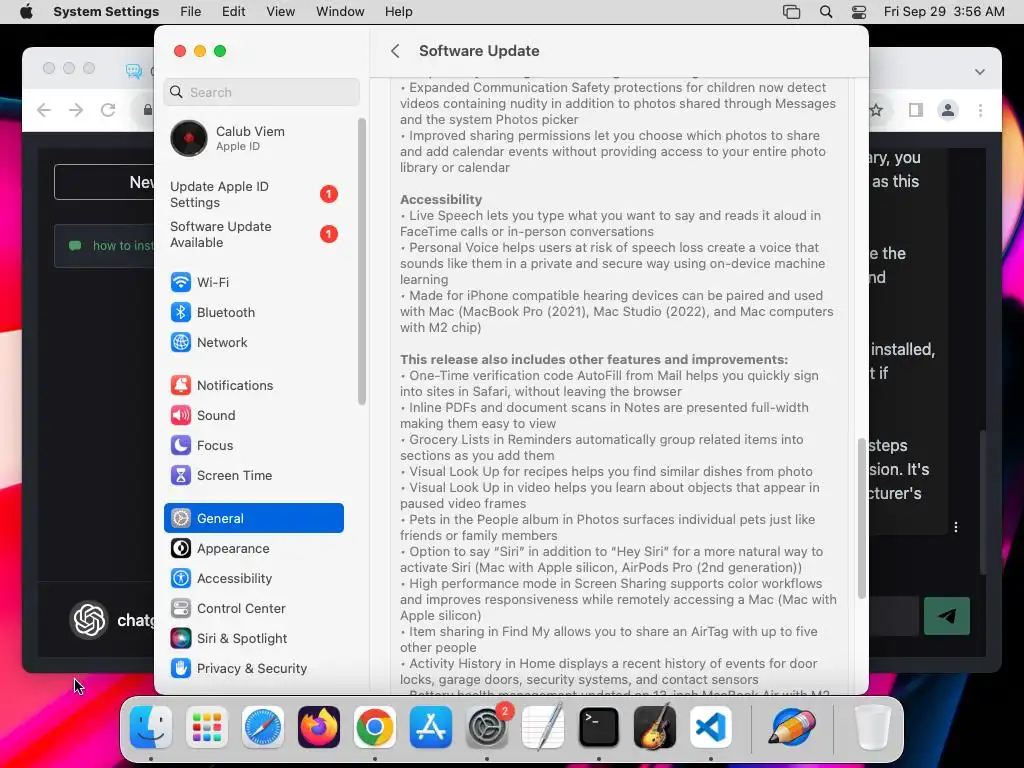Click the Software Update content scrollbar
This screenshot has height=768, width=1024.
coord(861,518)
